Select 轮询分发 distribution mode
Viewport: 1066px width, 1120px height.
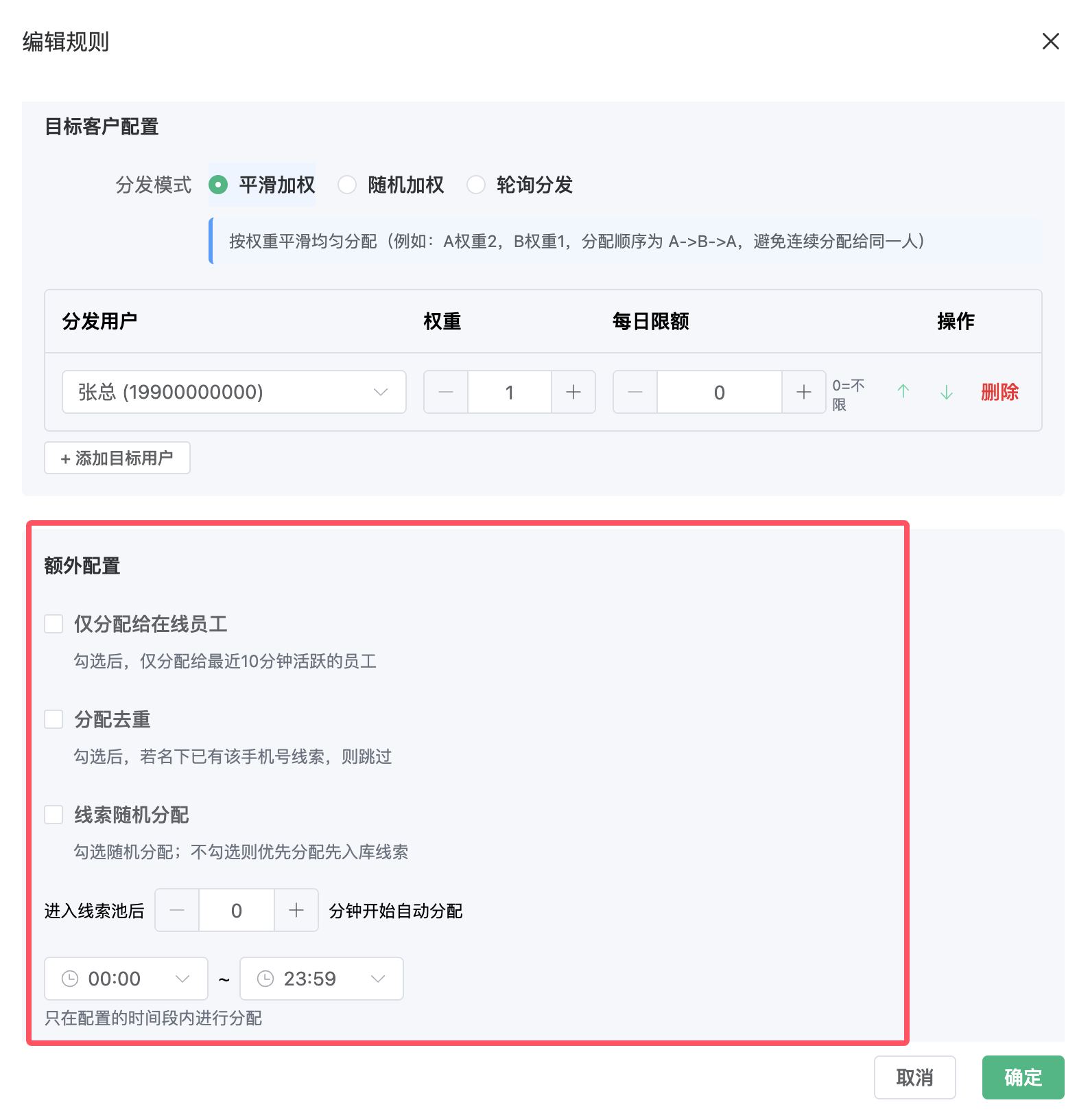click(x=476, y=185)
